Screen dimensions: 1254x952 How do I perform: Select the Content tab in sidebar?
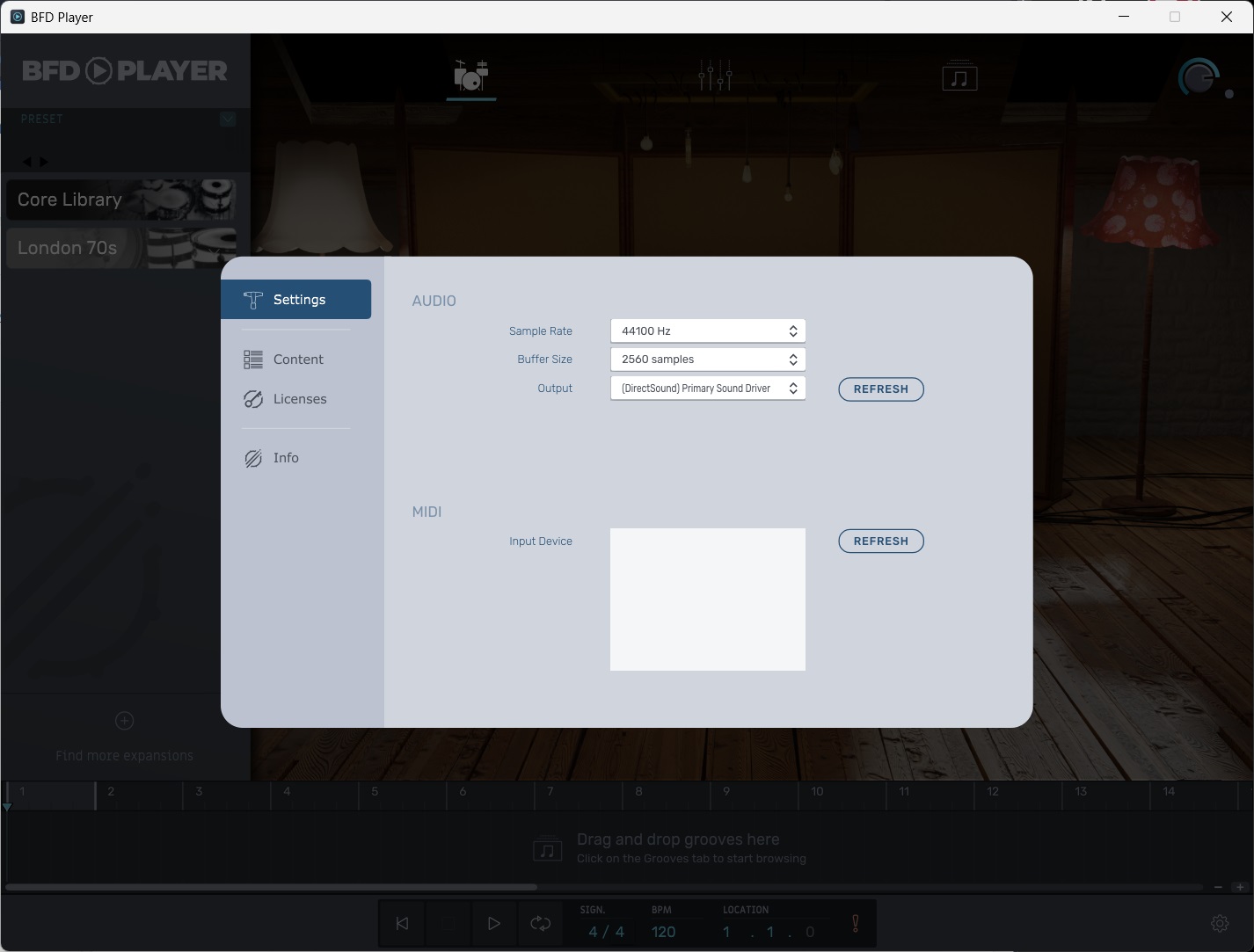pyautogui.click(x=297, y=360)
